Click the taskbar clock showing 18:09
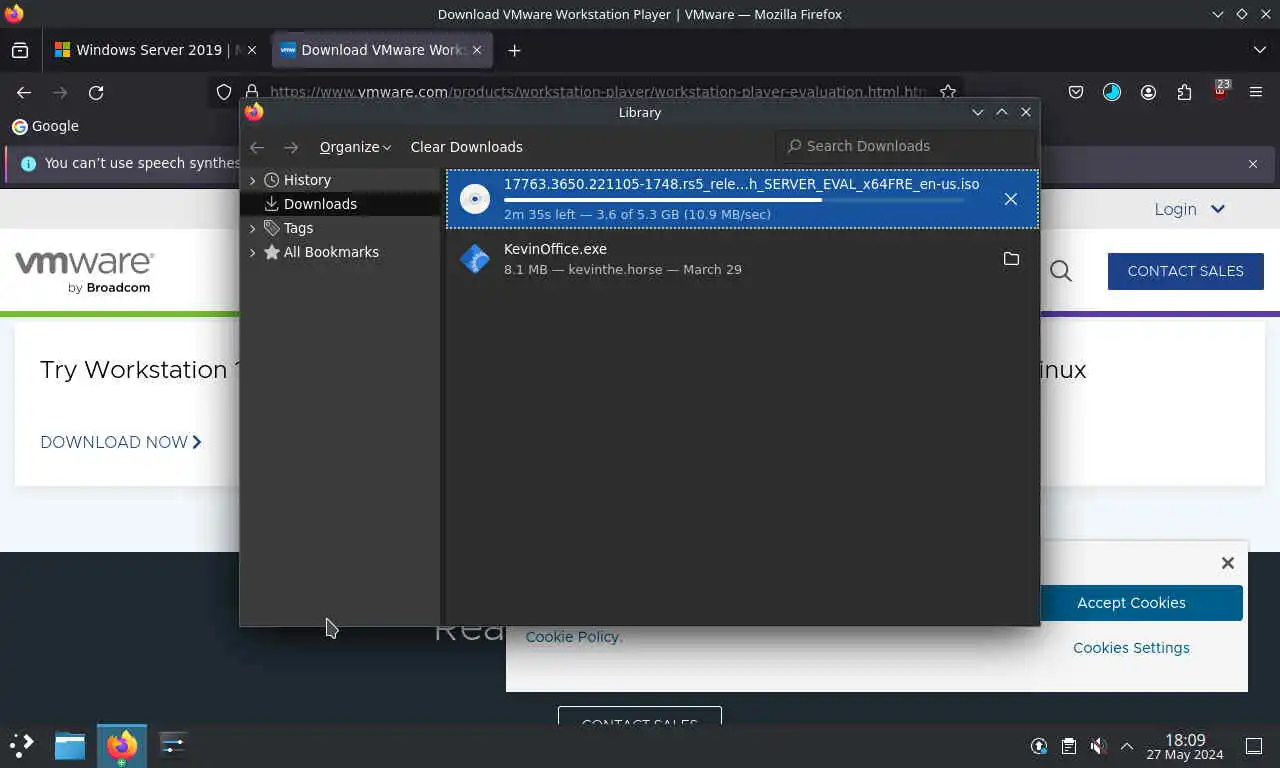The height and width of the screenshot is (768, 1280). click(1185, 746)
